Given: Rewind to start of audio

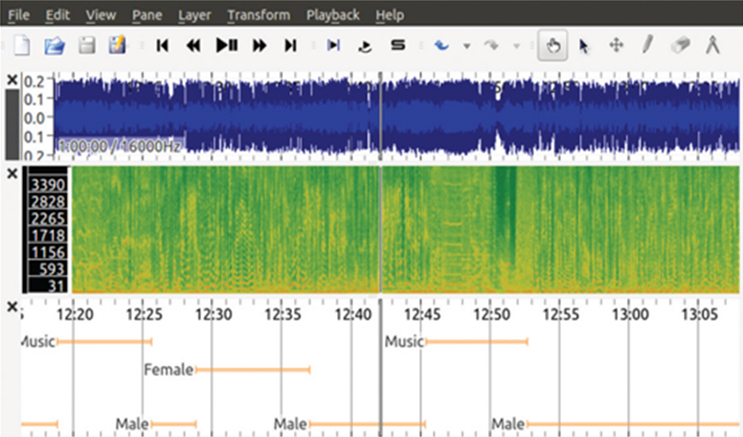Looking at the screenshot, I should (x=163, y=46).
